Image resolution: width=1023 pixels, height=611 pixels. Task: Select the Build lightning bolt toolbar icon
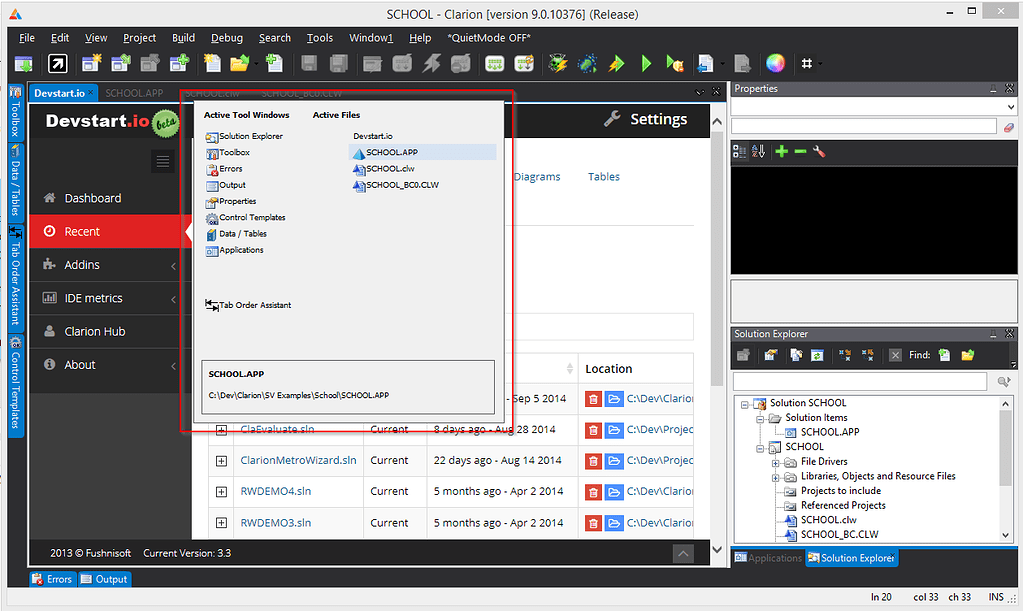432,63
